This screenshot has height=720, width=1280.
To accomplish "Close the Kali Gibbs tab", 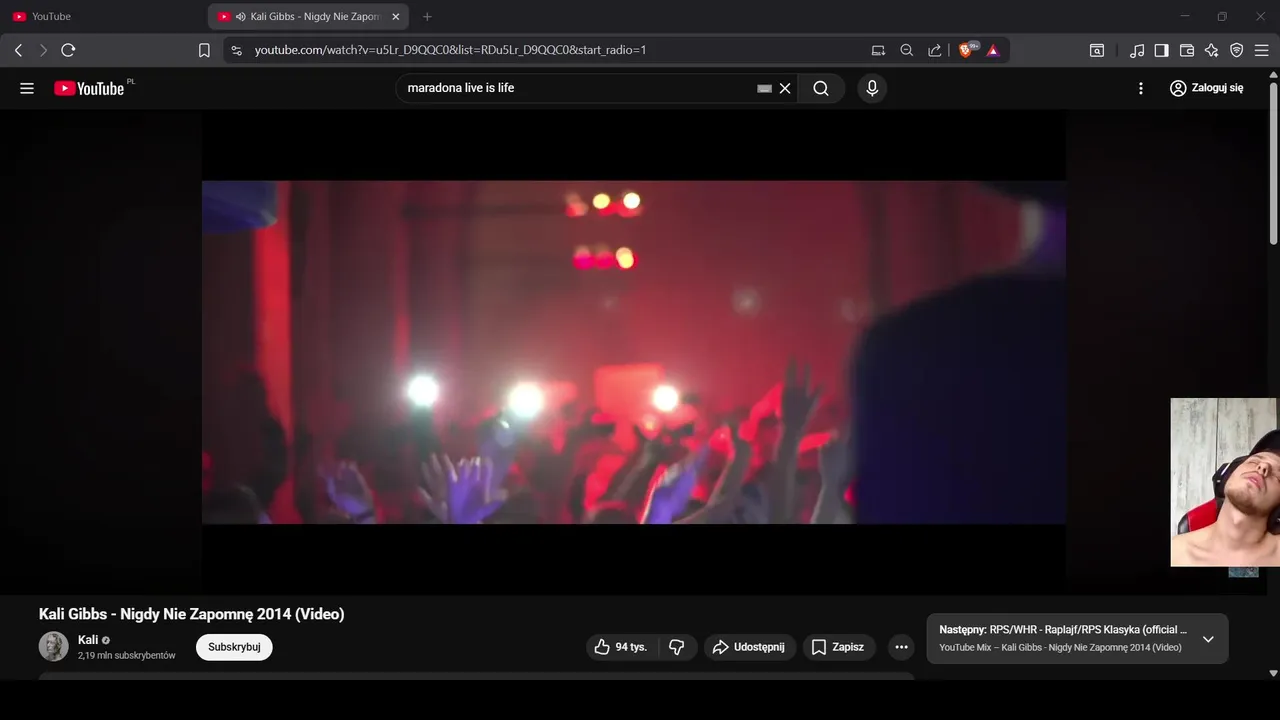I will point(396,17).
